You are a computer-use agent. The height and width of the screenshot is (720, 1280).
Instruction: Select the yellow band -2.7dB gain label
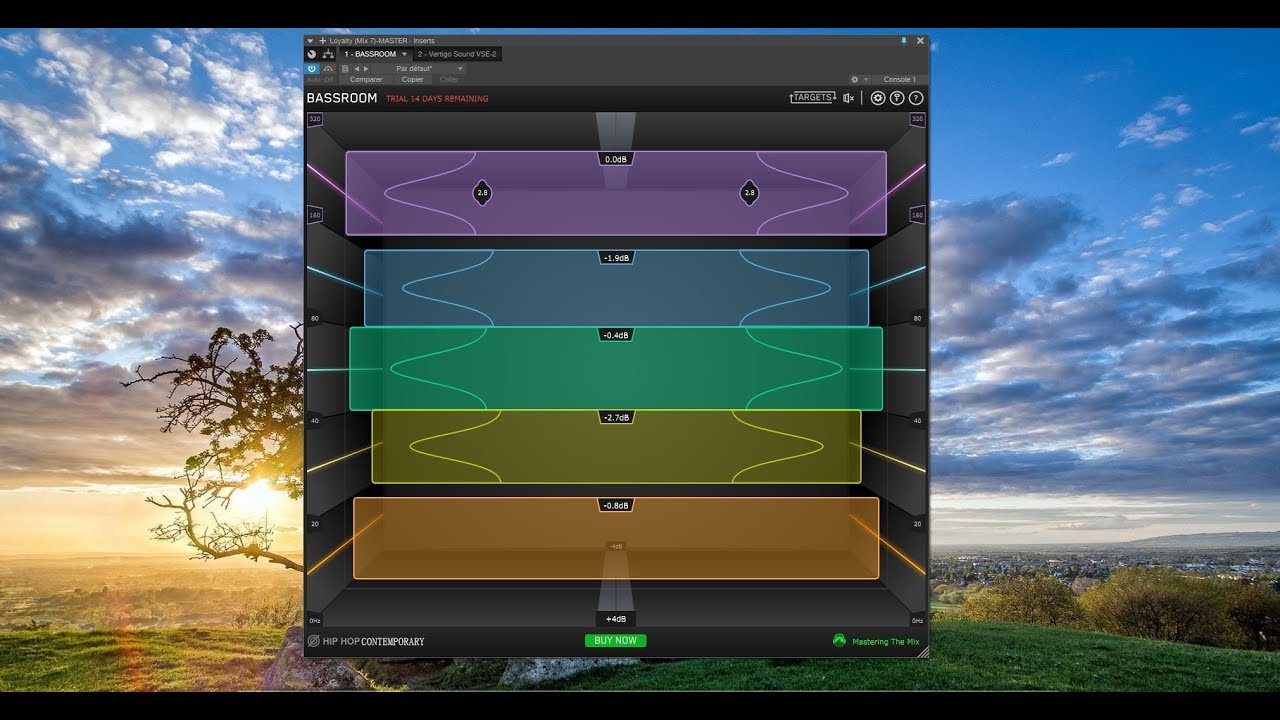coord(616,417)
